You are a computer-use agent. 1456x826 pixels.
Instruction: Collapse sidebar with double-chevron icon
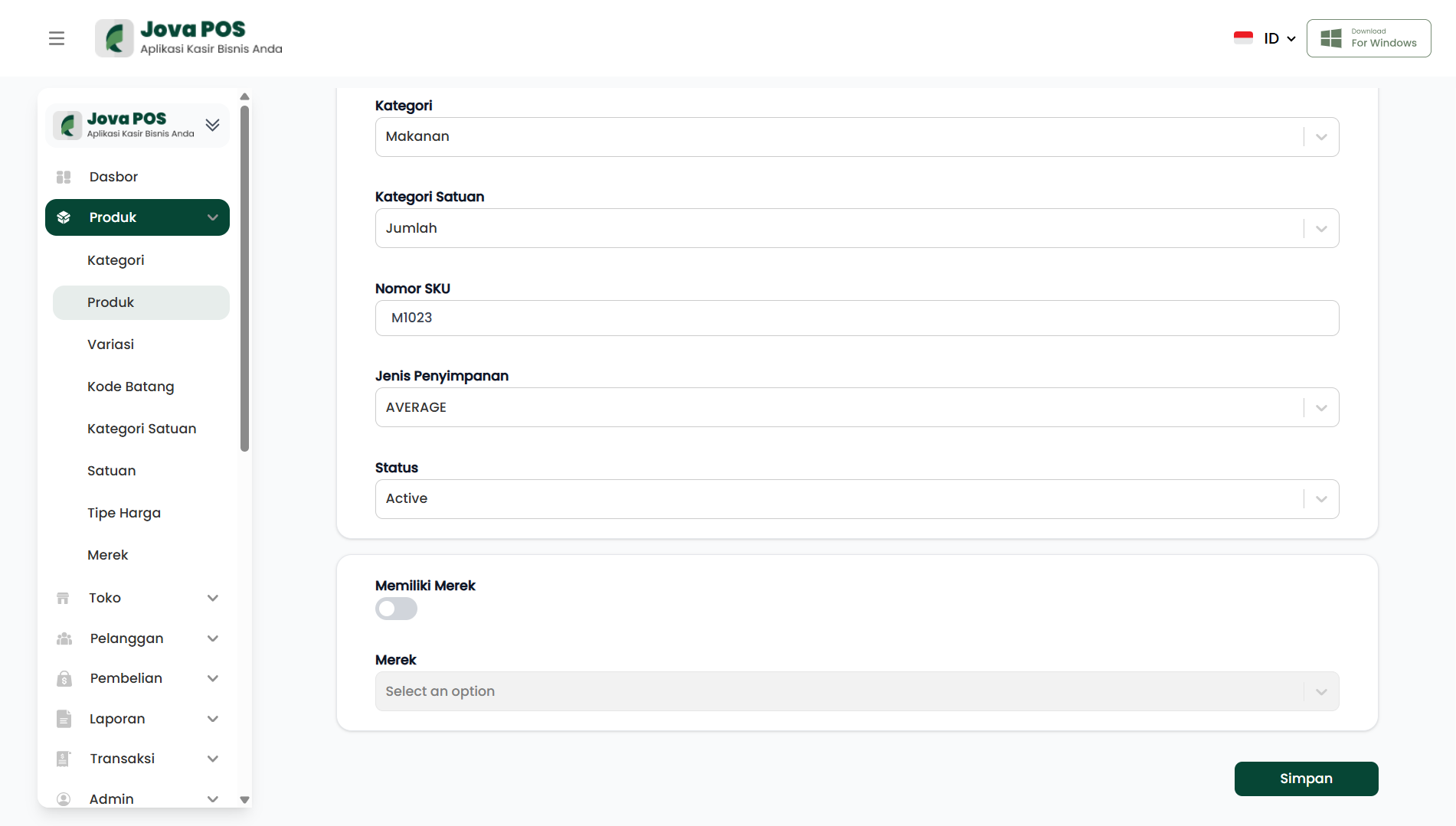(x=213, y=125)
